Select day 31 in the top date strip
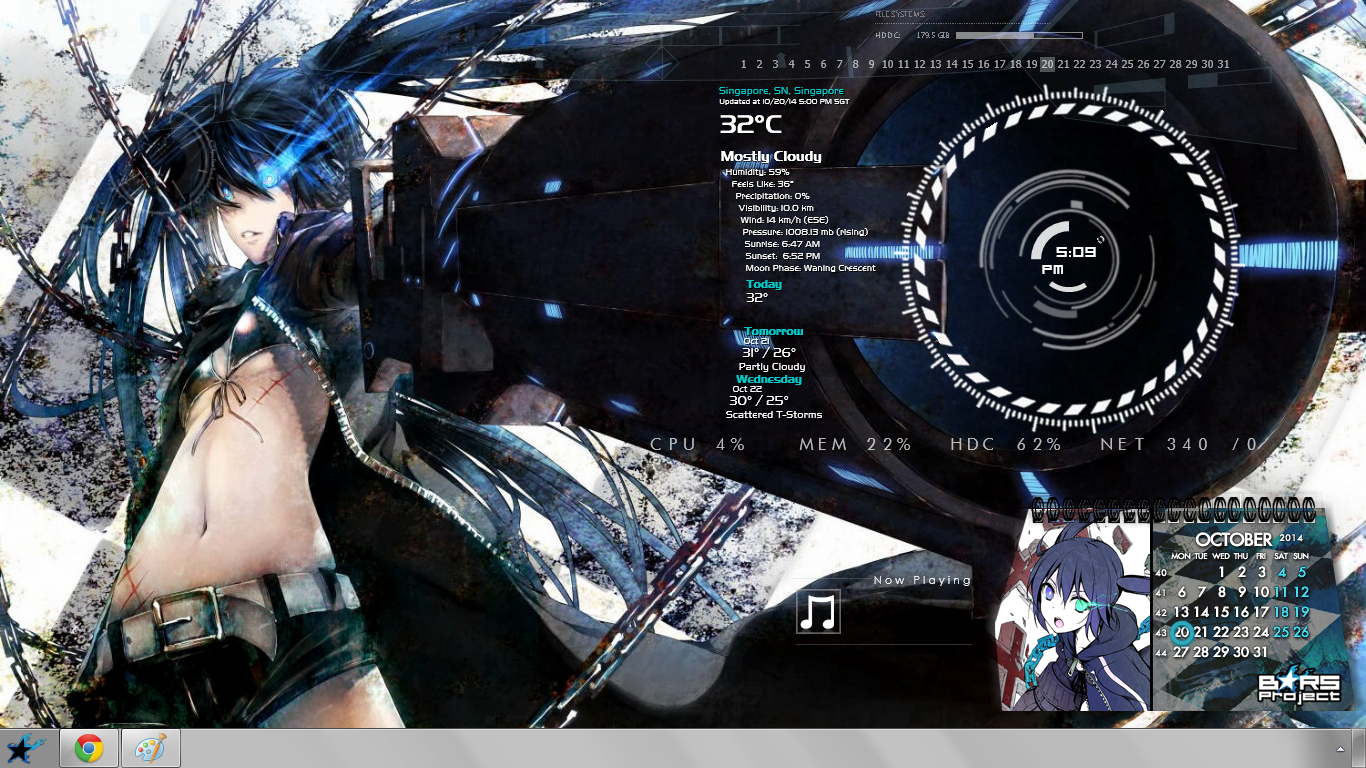1366x768 pixels. point(1223,64)
